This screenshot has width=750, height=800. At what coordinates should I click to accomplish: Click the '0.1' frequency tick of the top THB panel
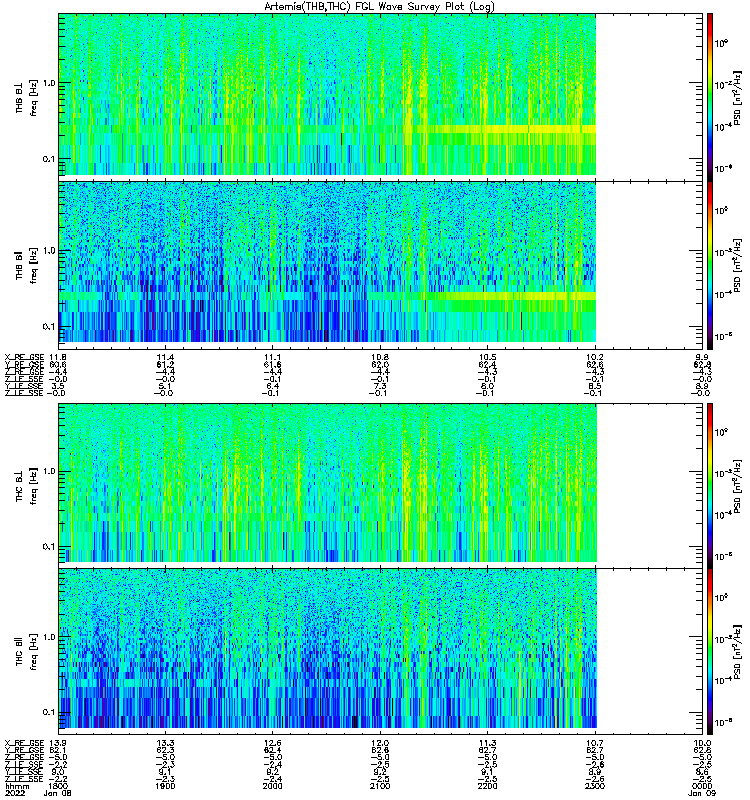[49, 159]
